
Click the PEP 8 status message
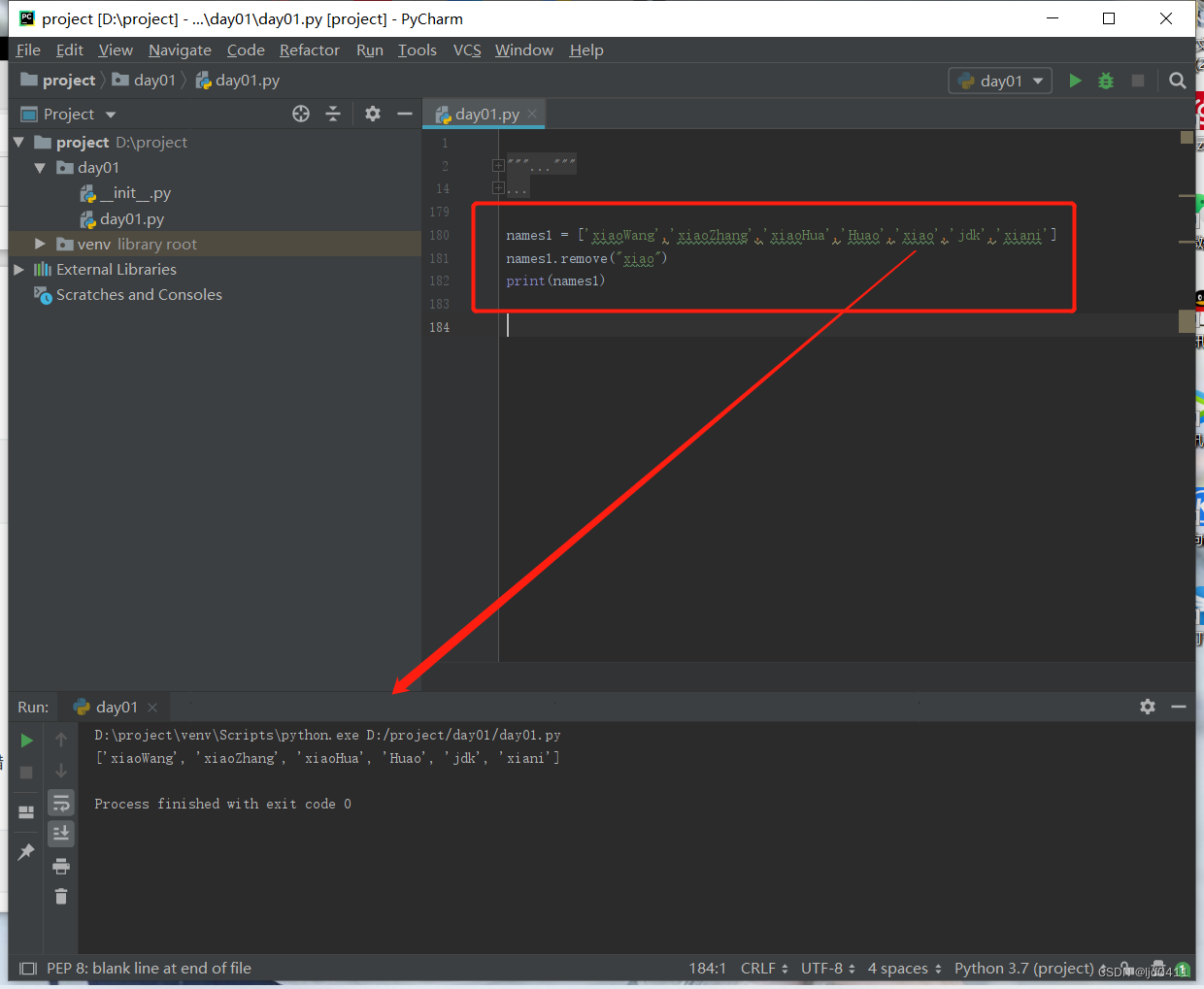pyautogui.click(x=149, y=969)
